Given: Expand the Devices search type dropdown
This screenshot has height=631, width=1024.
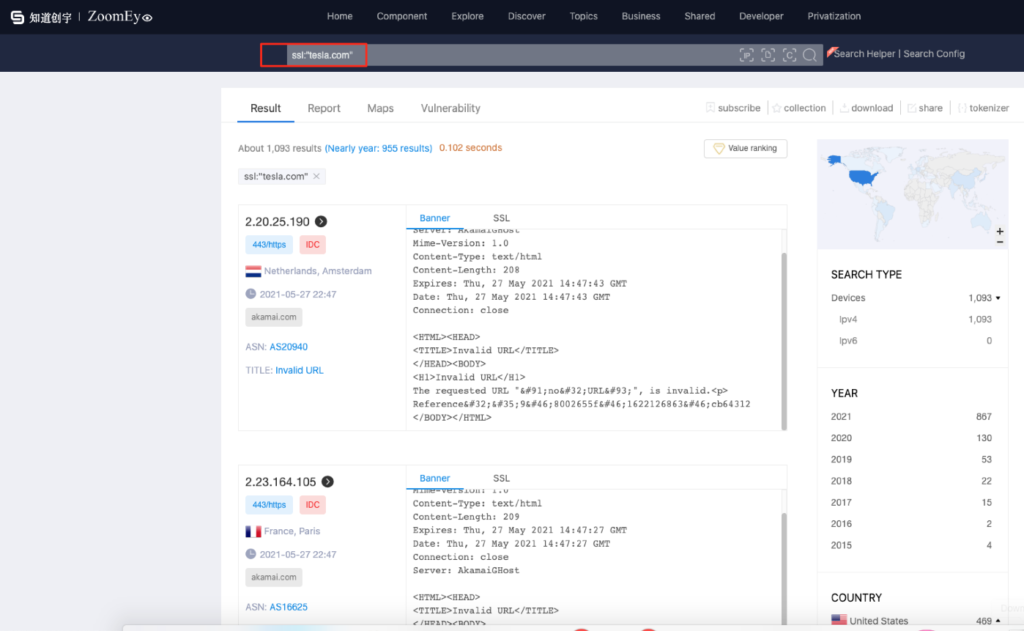Looking at the screenshot, I should tap(998, 298).
